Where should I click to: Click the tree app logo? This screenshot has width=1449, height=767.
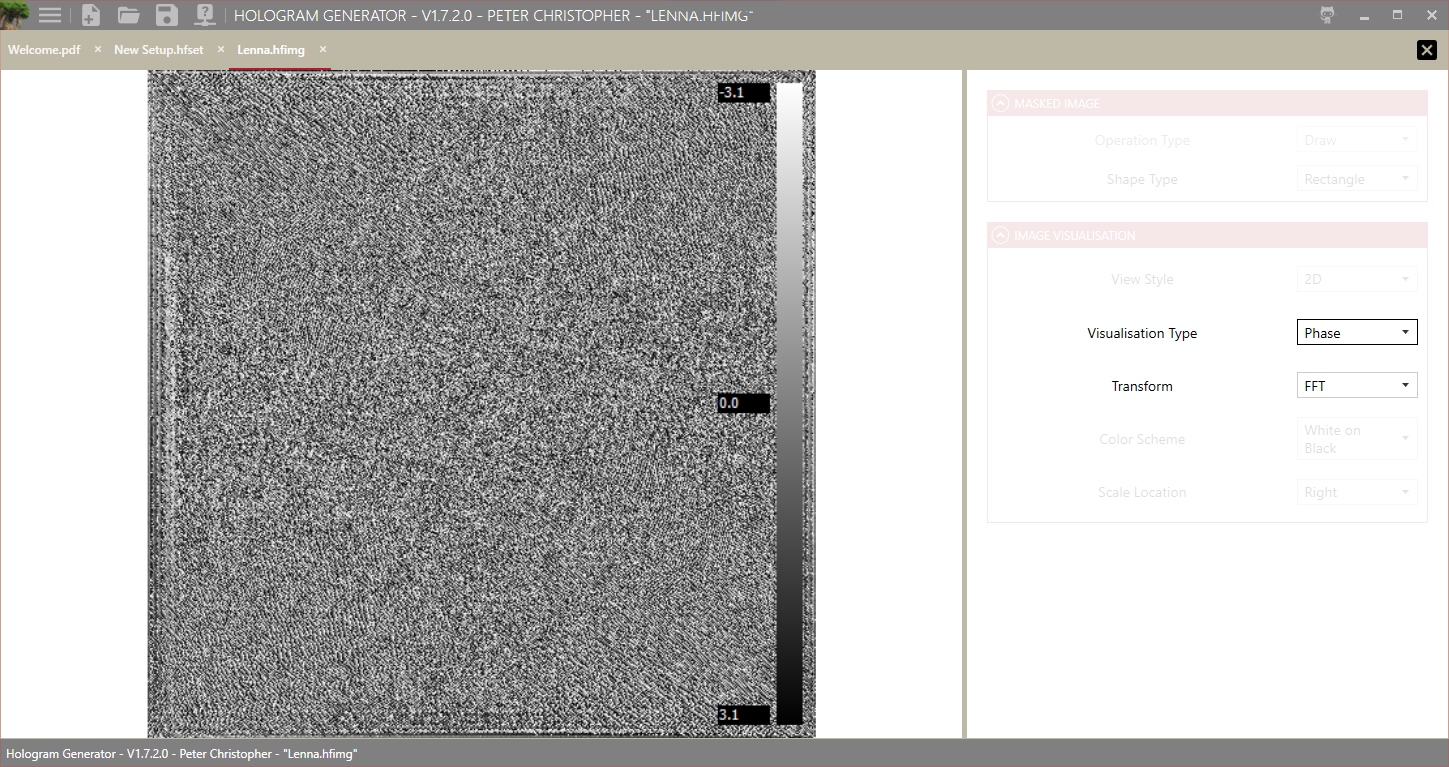(14, 14)
